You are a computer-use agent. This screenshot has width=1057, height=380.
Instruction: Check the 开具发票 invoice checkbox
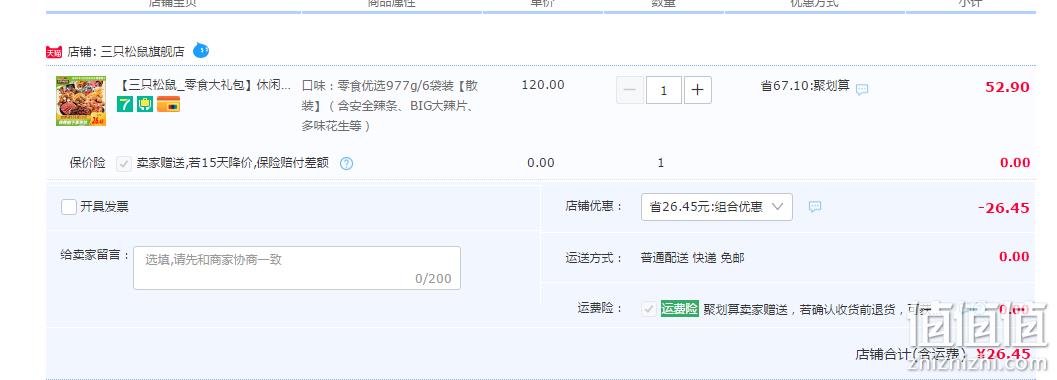click(x=69, y=207)
